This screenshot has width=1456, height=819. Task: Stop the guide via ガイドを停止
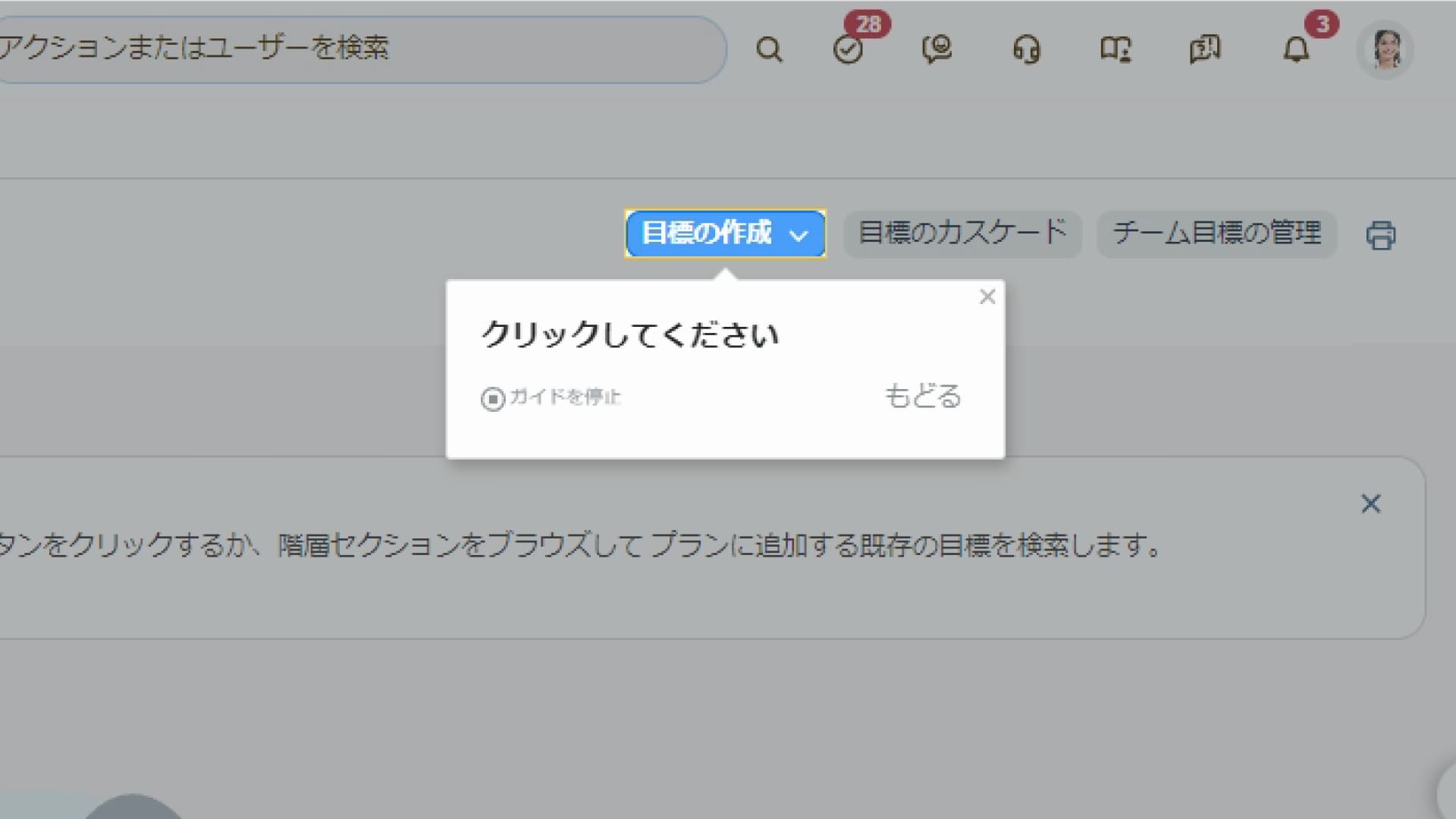(552, 397)
